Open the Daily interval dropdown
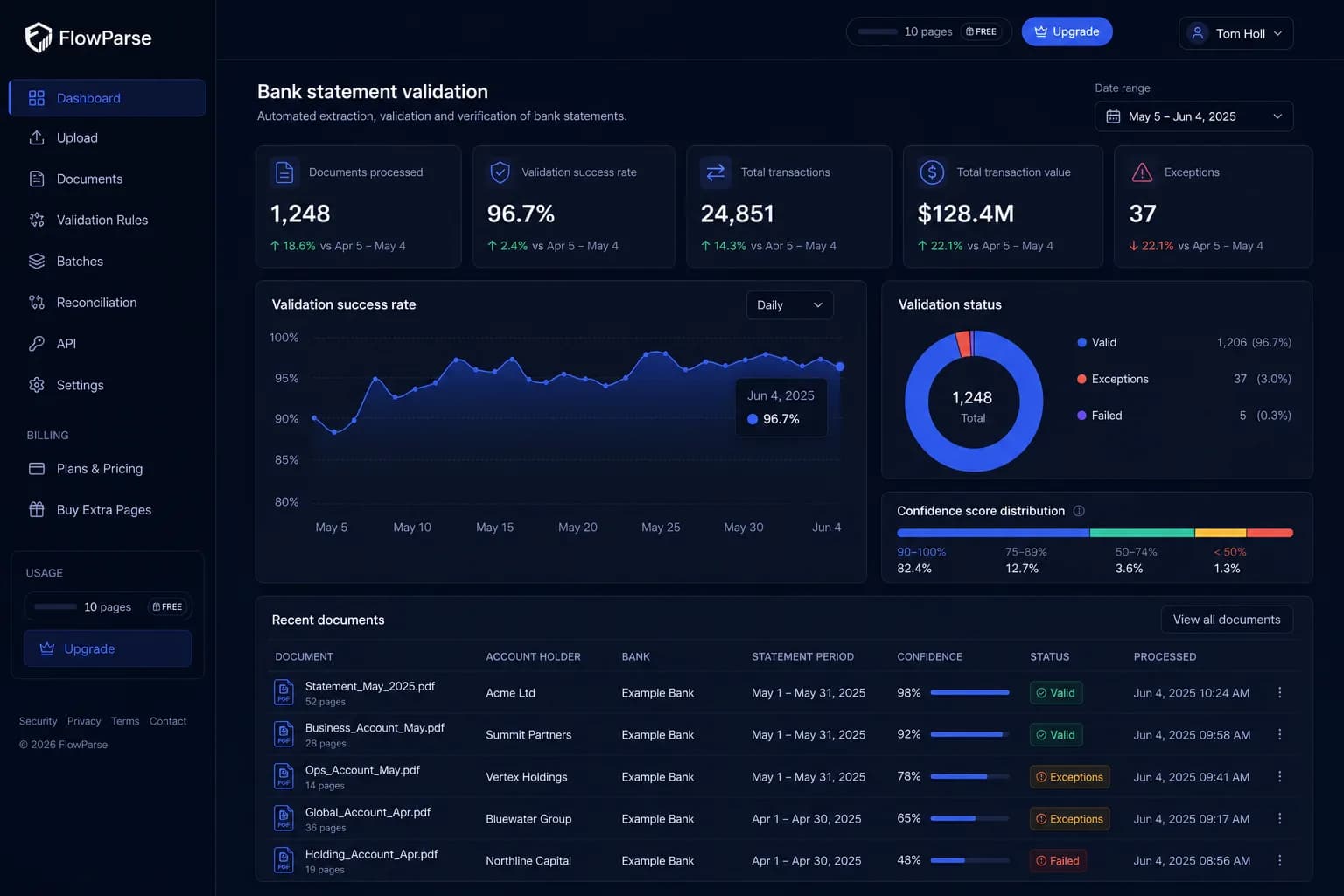 (789, 304)
